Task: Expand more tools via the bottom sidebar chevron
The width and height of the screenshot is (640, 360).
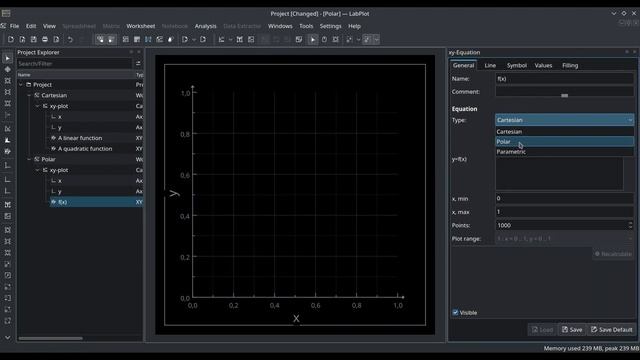Action: coord(7,337)
